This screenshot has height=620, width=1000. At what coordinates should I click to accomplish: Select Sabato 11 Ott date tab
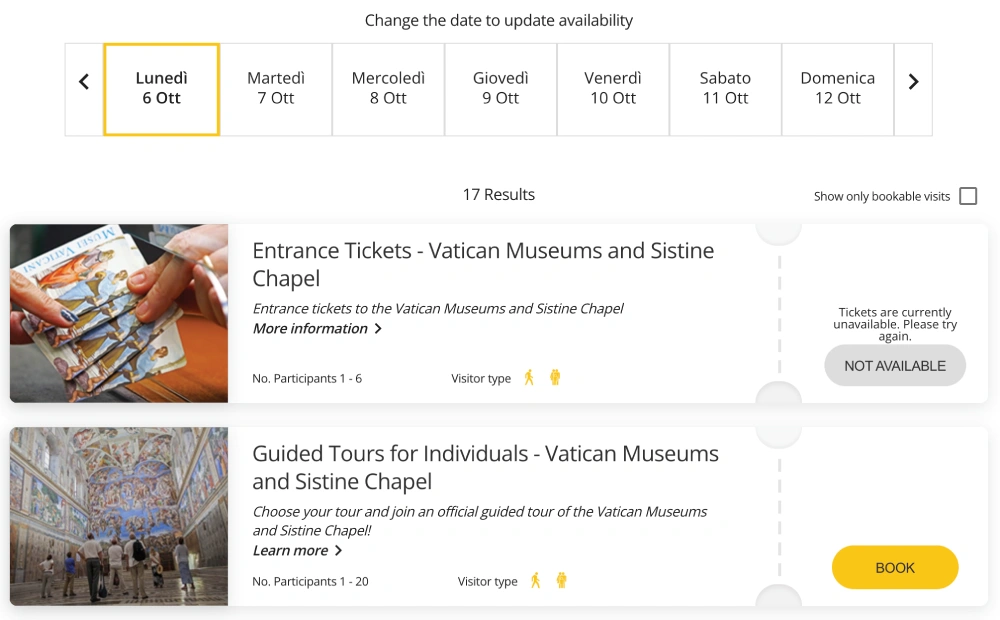pyautogui.click(x=725, y=89)
